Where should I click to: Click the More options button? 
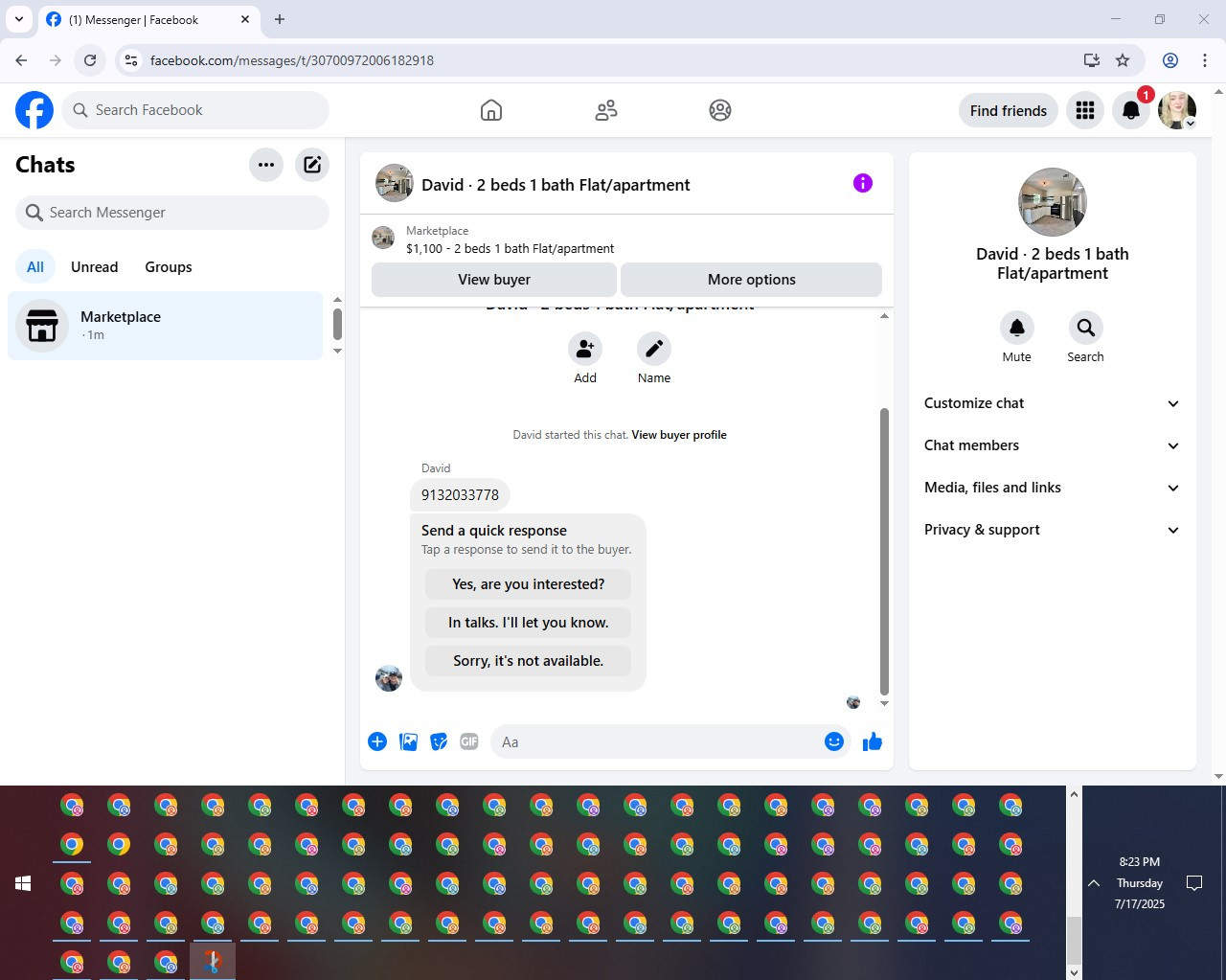[x=752, y=280]
